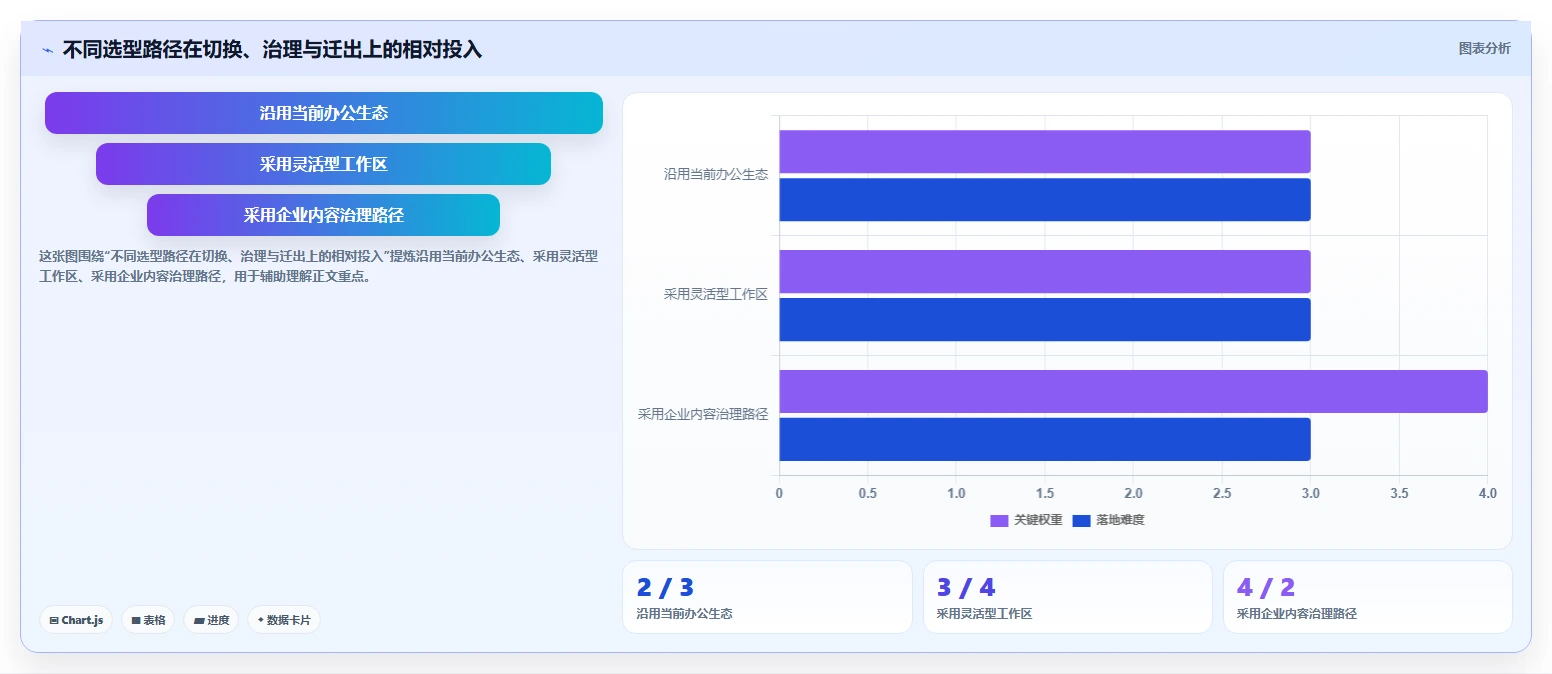Viewport: 1552px width, 674px height.
Task: Click the 2 / 3 data card value
Action: pos(665,588)
